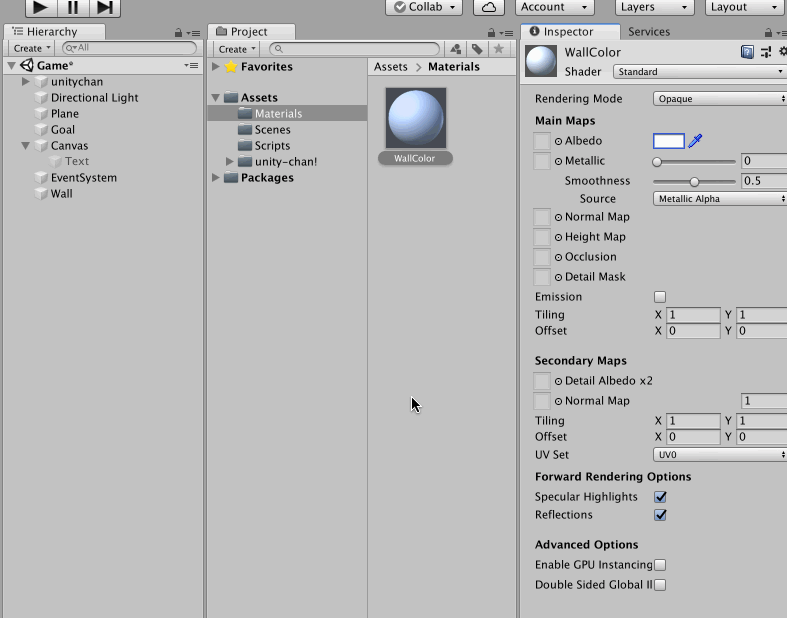Select the Text child object
Screen dimensions: 787x618
tap(76, 161)
